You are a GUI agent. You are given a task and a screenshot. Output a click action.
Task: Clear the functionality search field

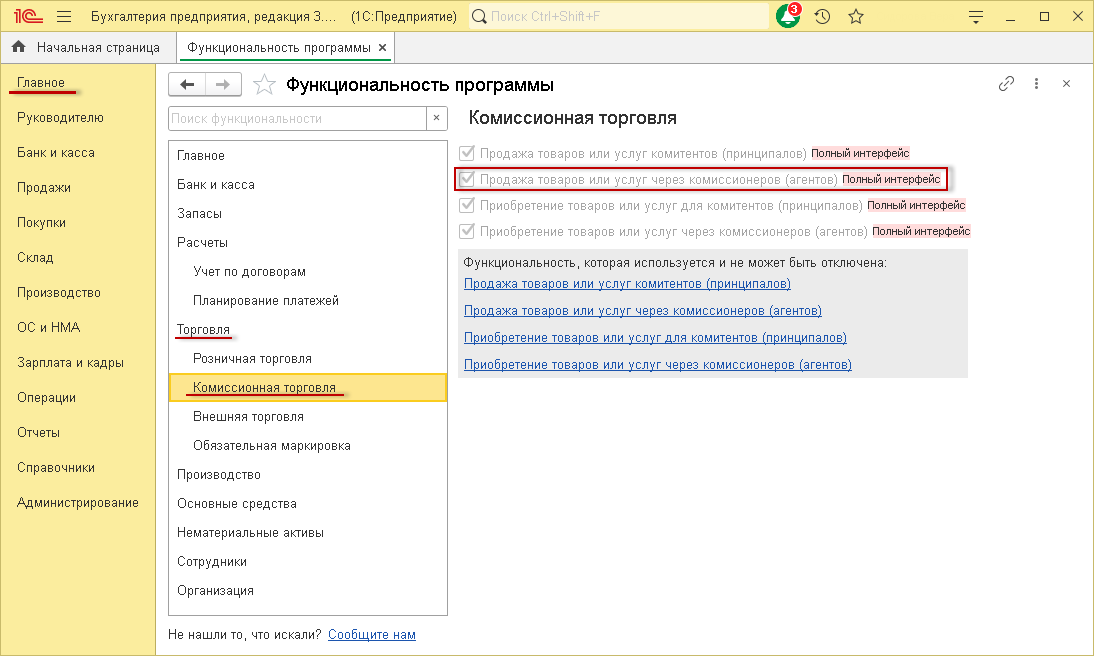tap(437, 118)
